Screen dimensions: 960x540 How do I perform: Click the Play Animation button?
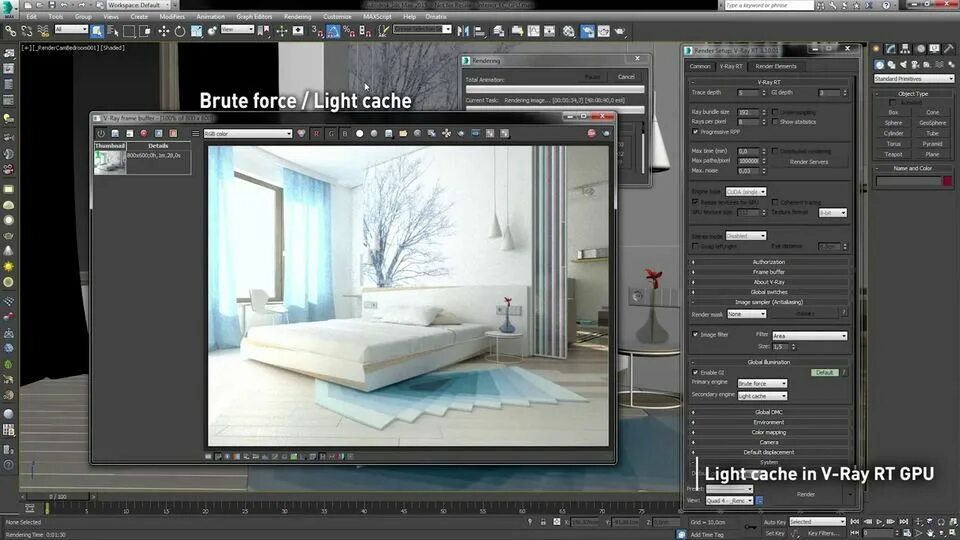pos(879,522)
